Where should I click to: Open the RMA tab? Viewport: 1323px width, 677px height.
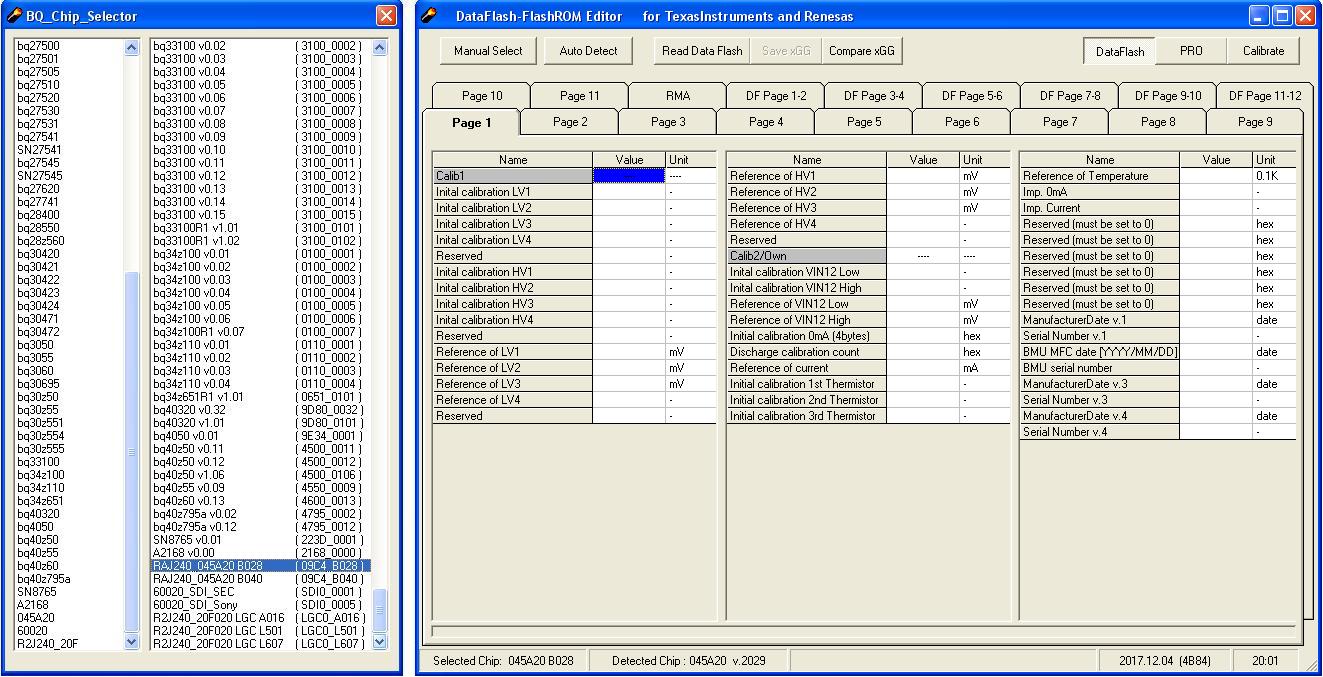pos(678,96)
